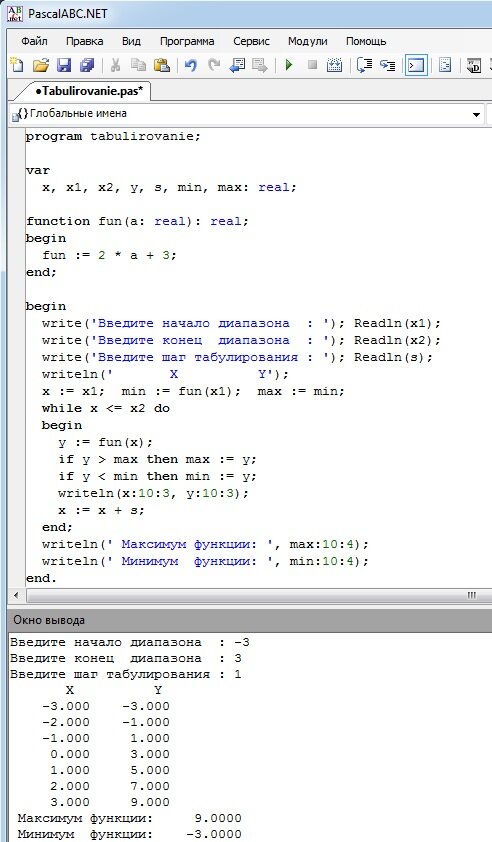Click output value 9.0000 for Максимум функции
492x842 pixels.
[x=218, y=818]
